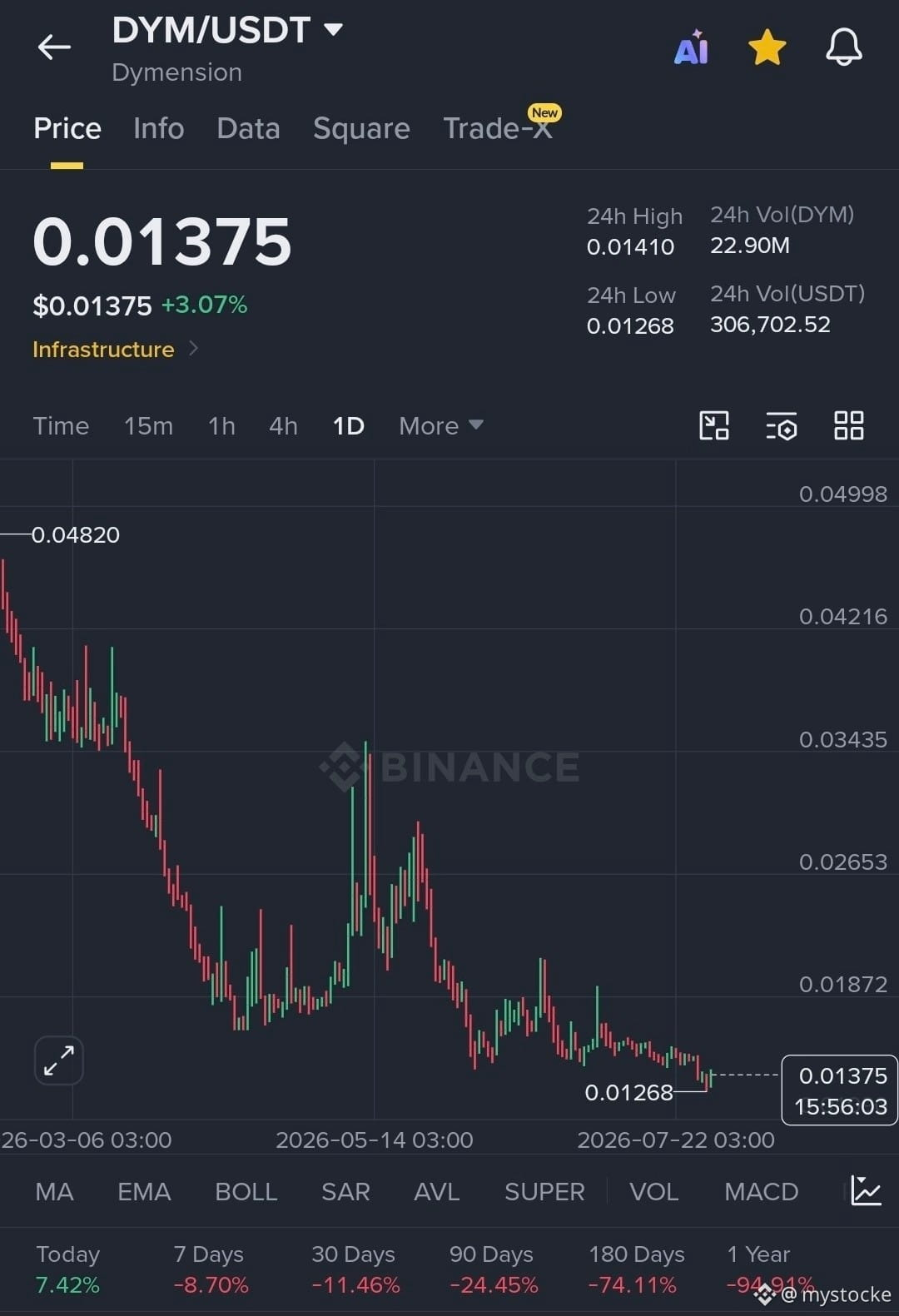Tap the 0.02653 price axis label

843,862
